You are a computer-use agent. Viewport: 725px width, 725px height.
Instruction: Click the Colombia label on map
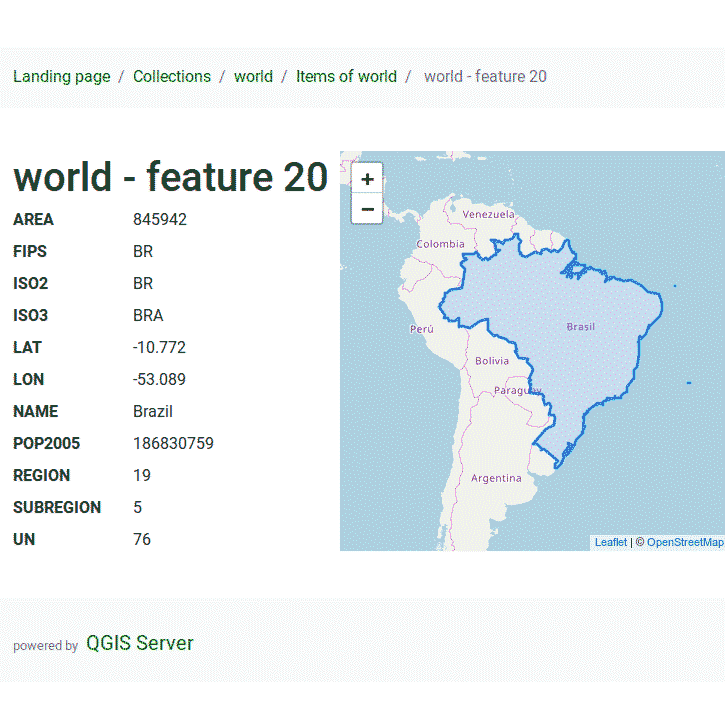pyautogui.click(x=440, y=244)
